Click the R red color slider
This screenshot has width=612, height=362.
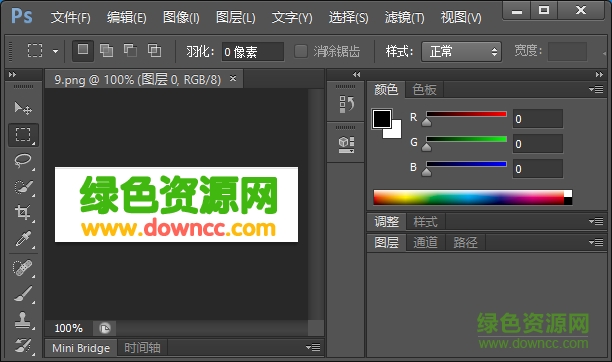click(x=466, y=114)
